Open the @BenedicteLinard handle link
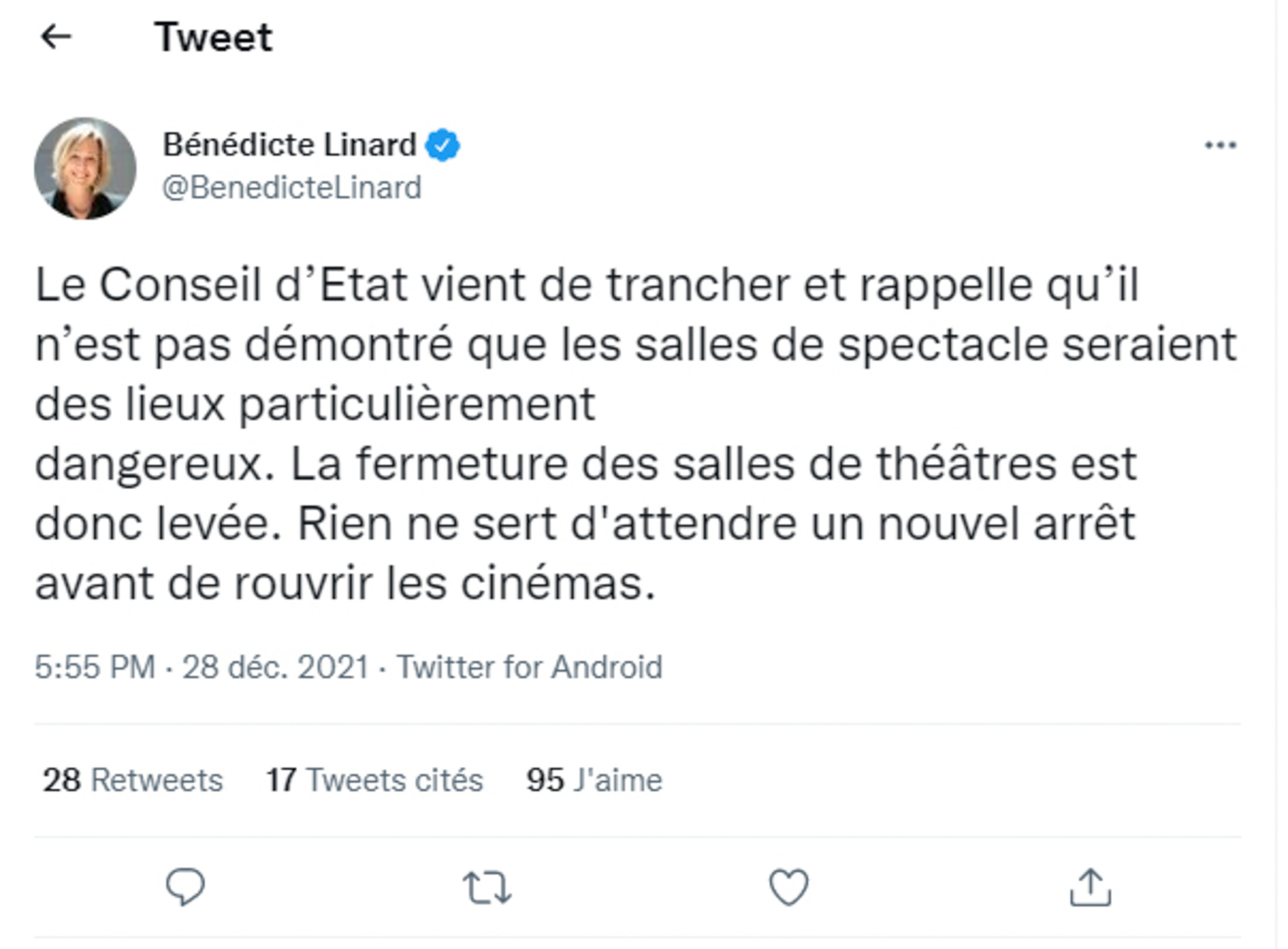The width and height of the screenshot is (1288, 949). [292, 188]
